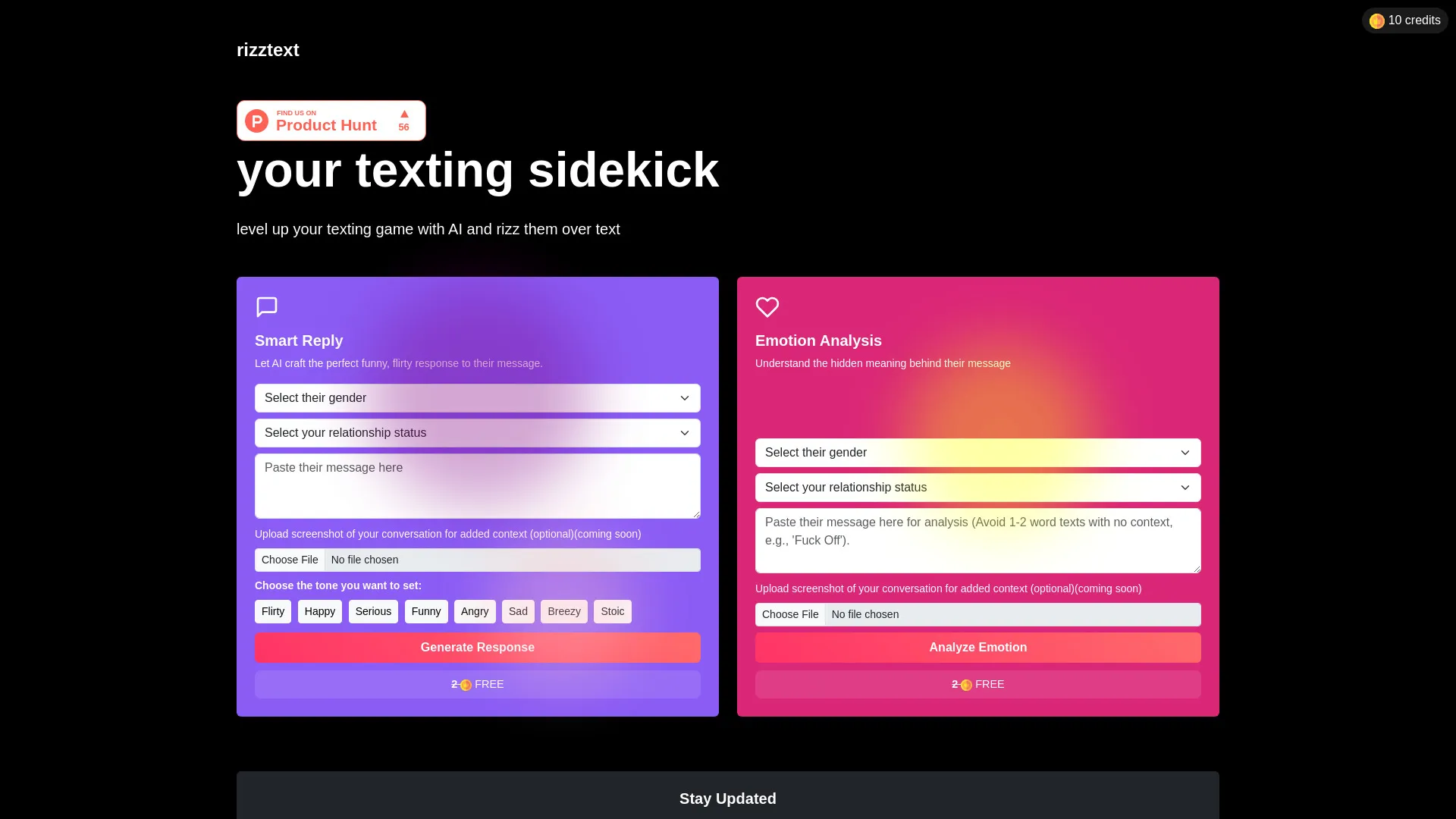The height and width of the screenshot is (819, 1456).
Task: Select the Flirty tone button
Action: (x=273, y=611)
